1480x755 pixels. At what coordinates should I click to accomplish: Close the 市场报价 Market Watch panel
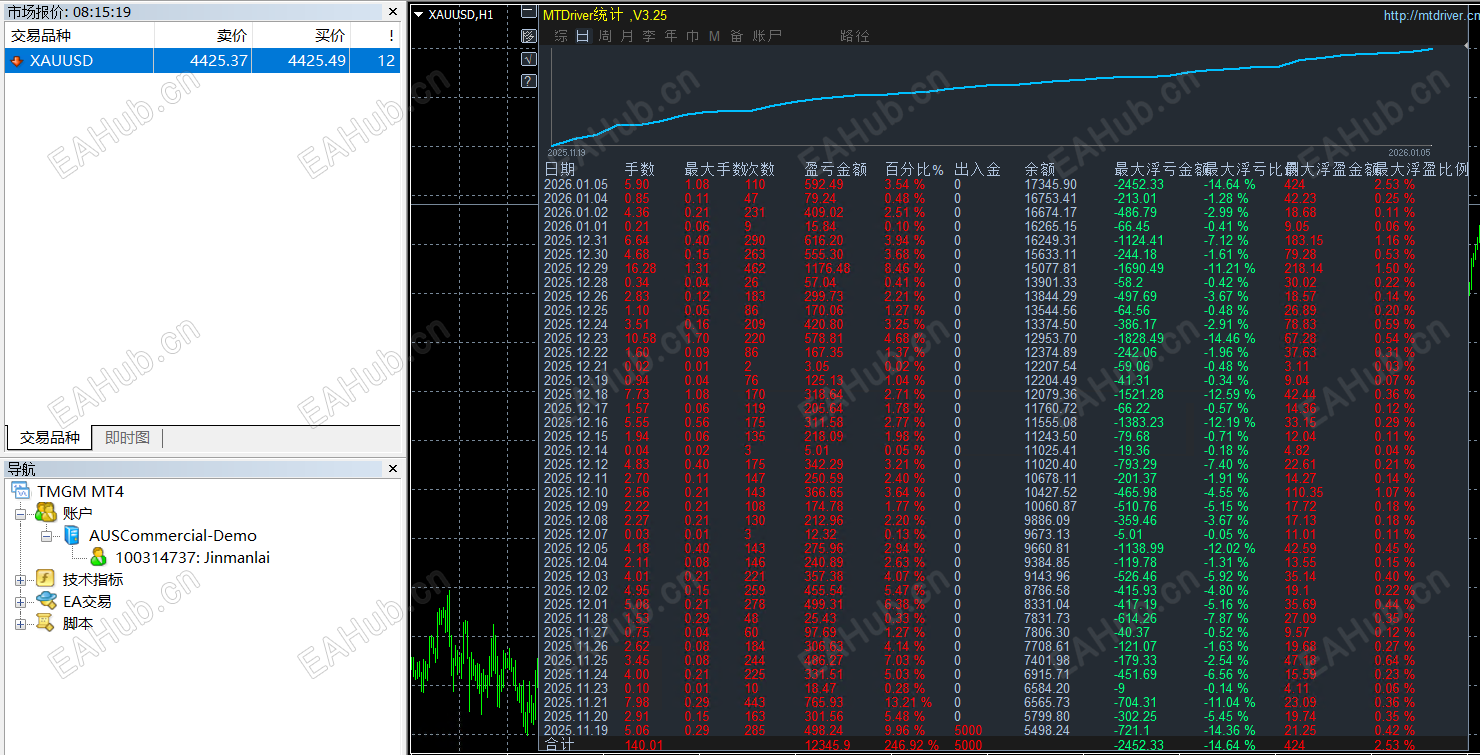[x=392, y=12]
